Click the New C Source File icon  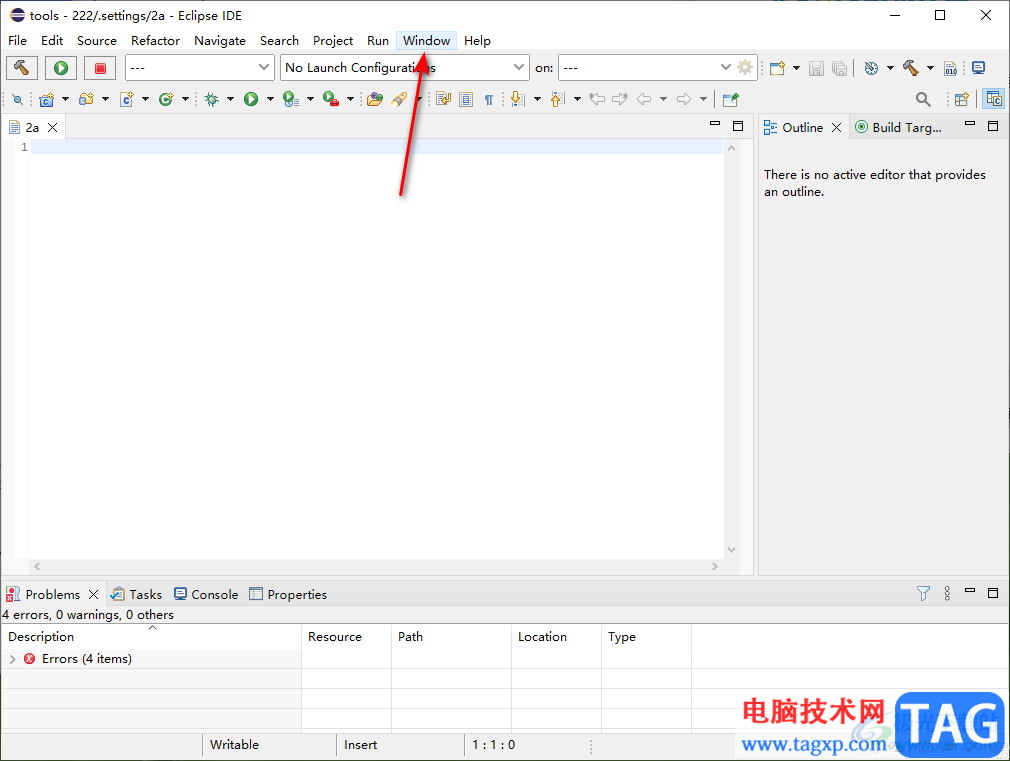pyautogui.click(x=127, y=99)
